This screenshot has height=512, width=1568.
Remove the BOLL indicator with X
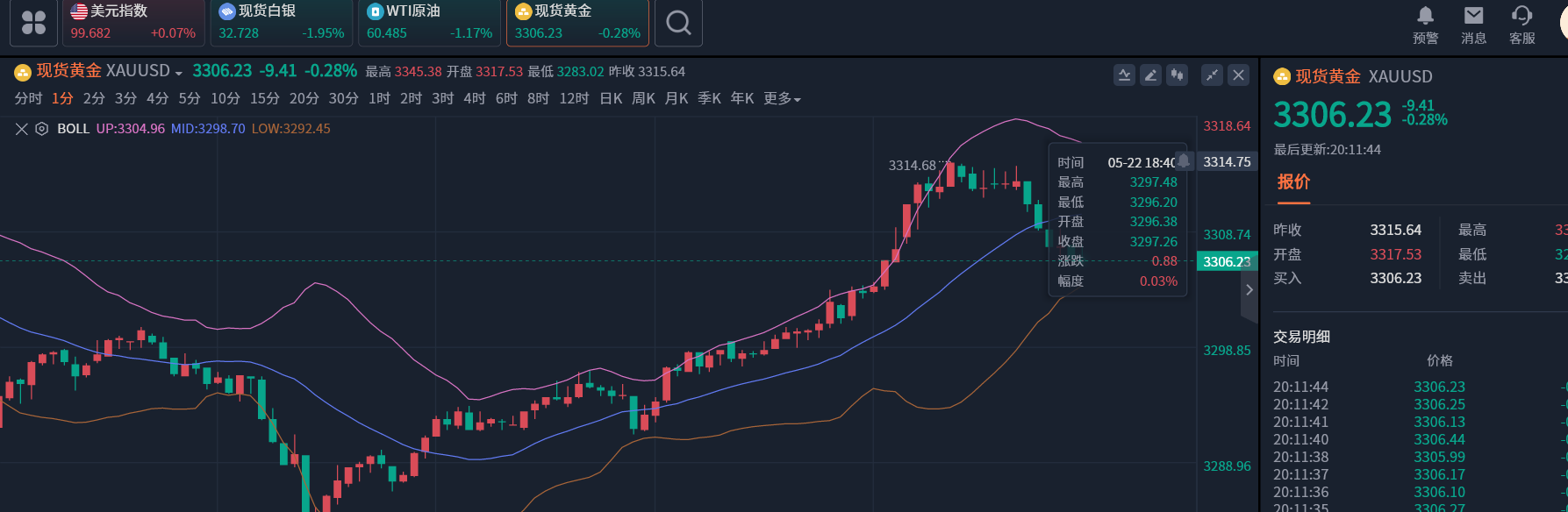[22, 129]
